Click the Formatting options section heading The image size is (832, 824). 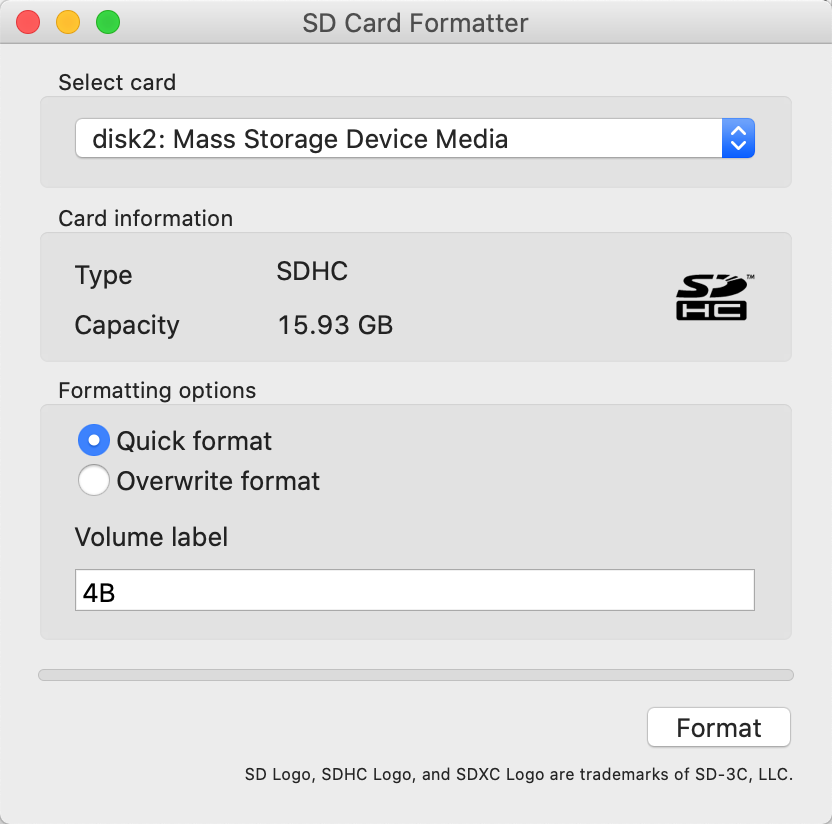point(157,391)
